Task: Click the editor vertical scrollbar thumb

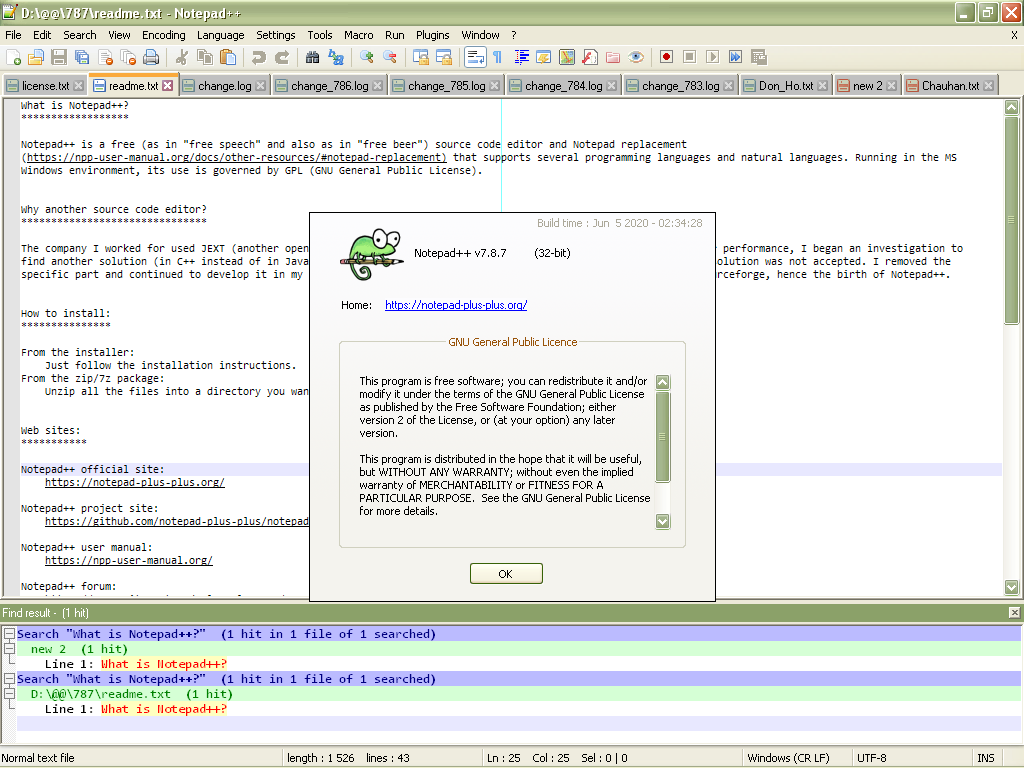Action: (1012, 219)
